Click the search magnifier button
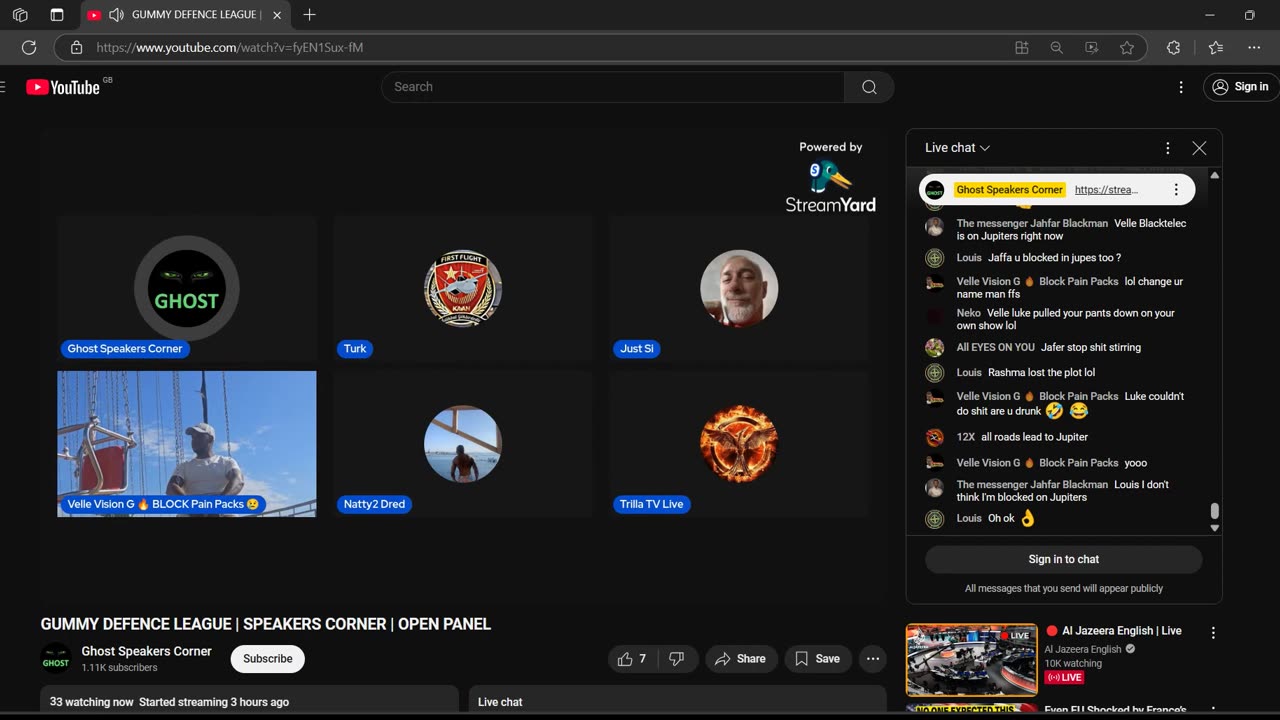The width and height of the screenshot is (1280, 720). (x=869, y=87)
